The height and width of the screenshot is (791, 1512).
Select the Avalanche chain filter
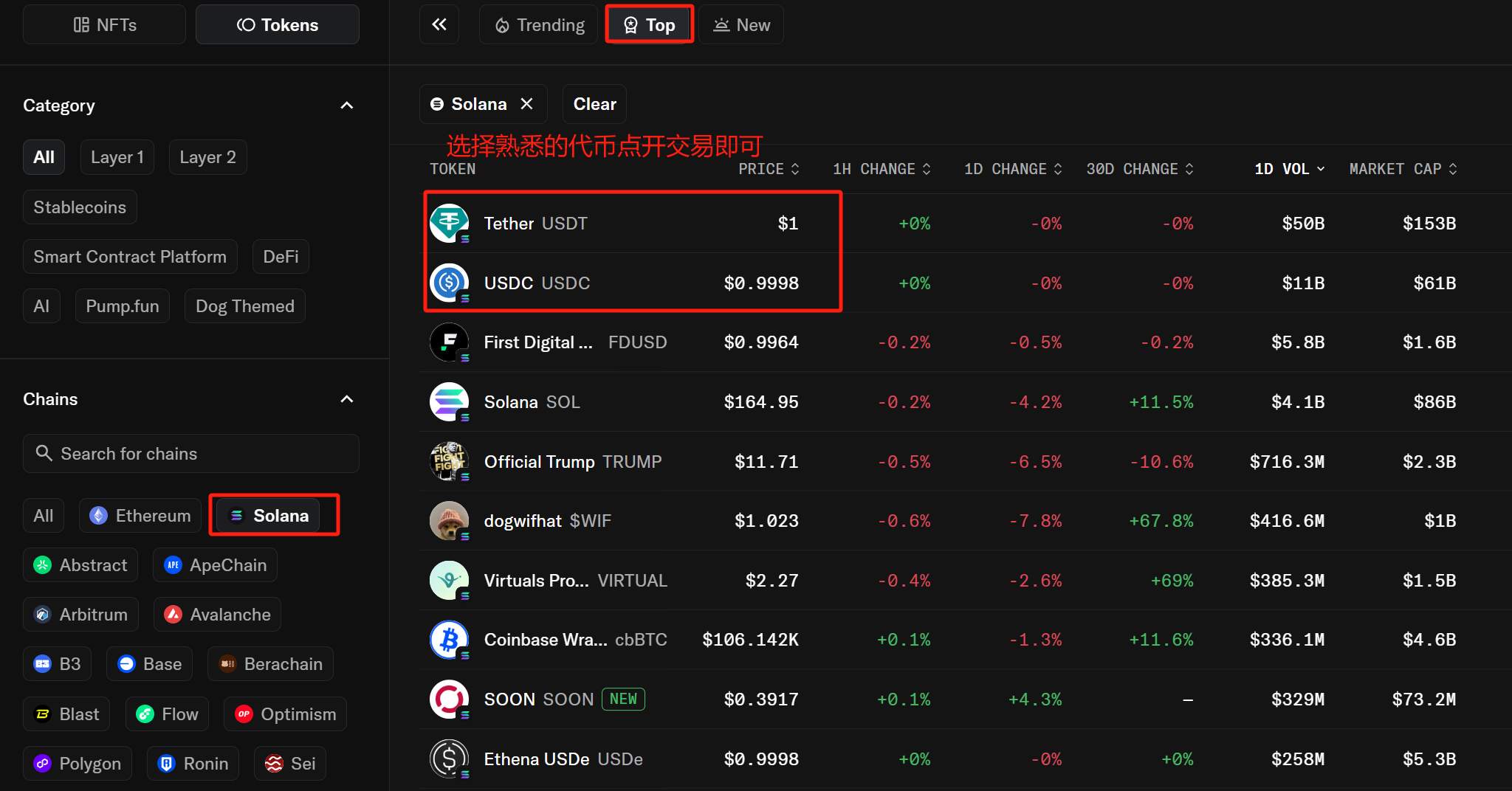click(x=217, y=615)
